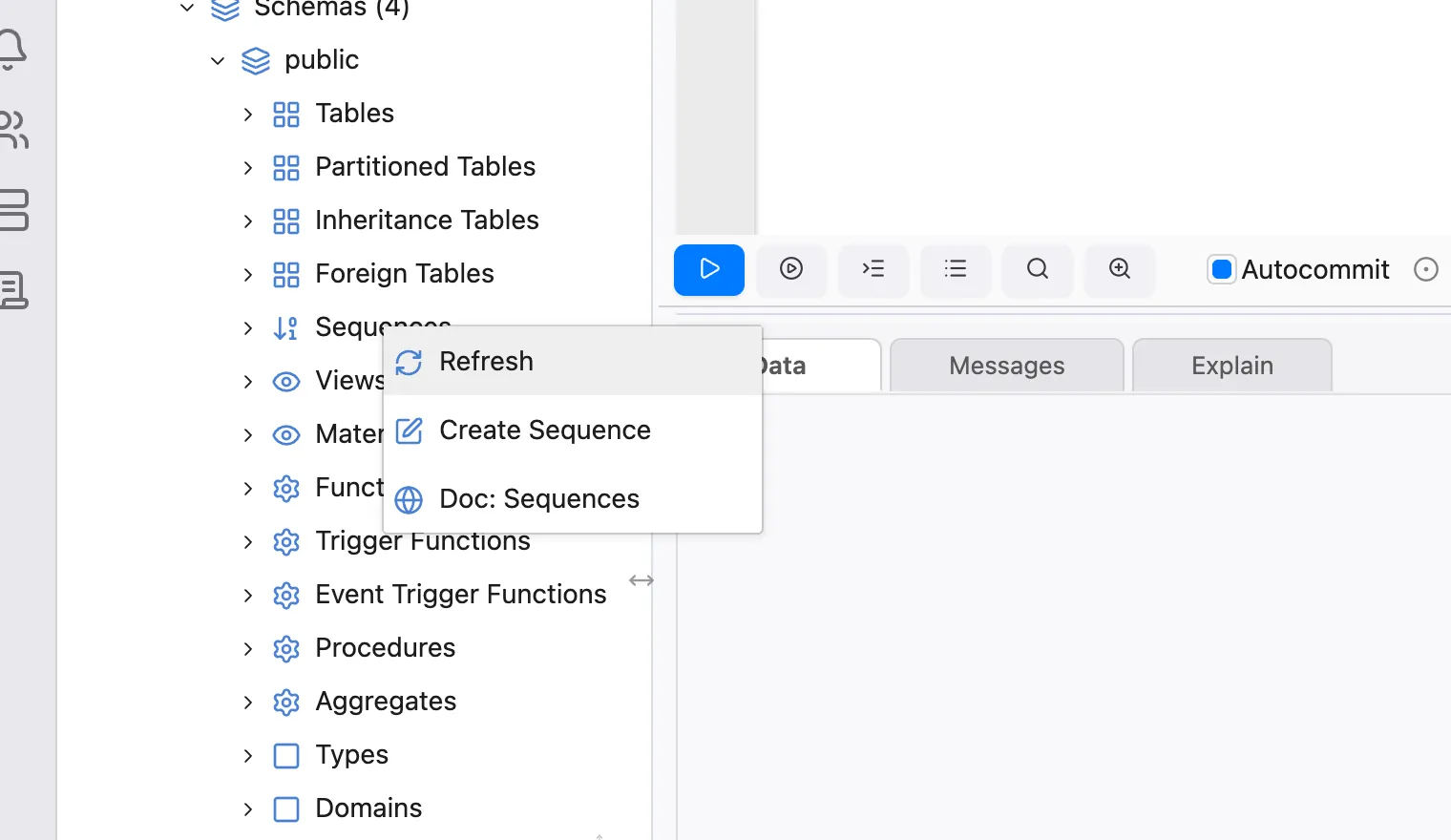Select the Foreign Tables tree row label
This screenshot has height=840, width=1451.
click(x=405, y=275)
